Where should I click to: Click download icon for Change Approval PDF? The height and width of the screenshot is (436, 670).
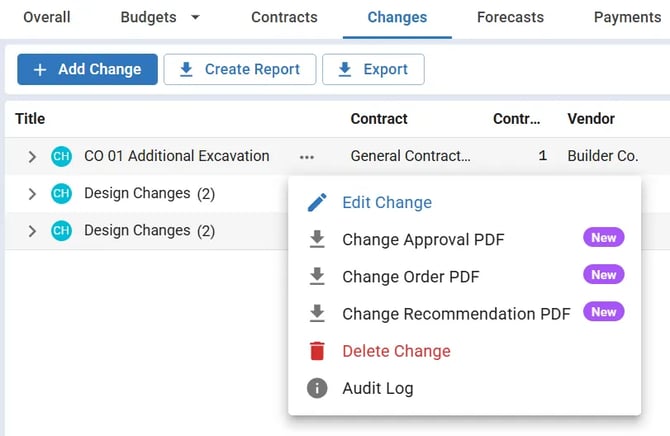(317, 240)
